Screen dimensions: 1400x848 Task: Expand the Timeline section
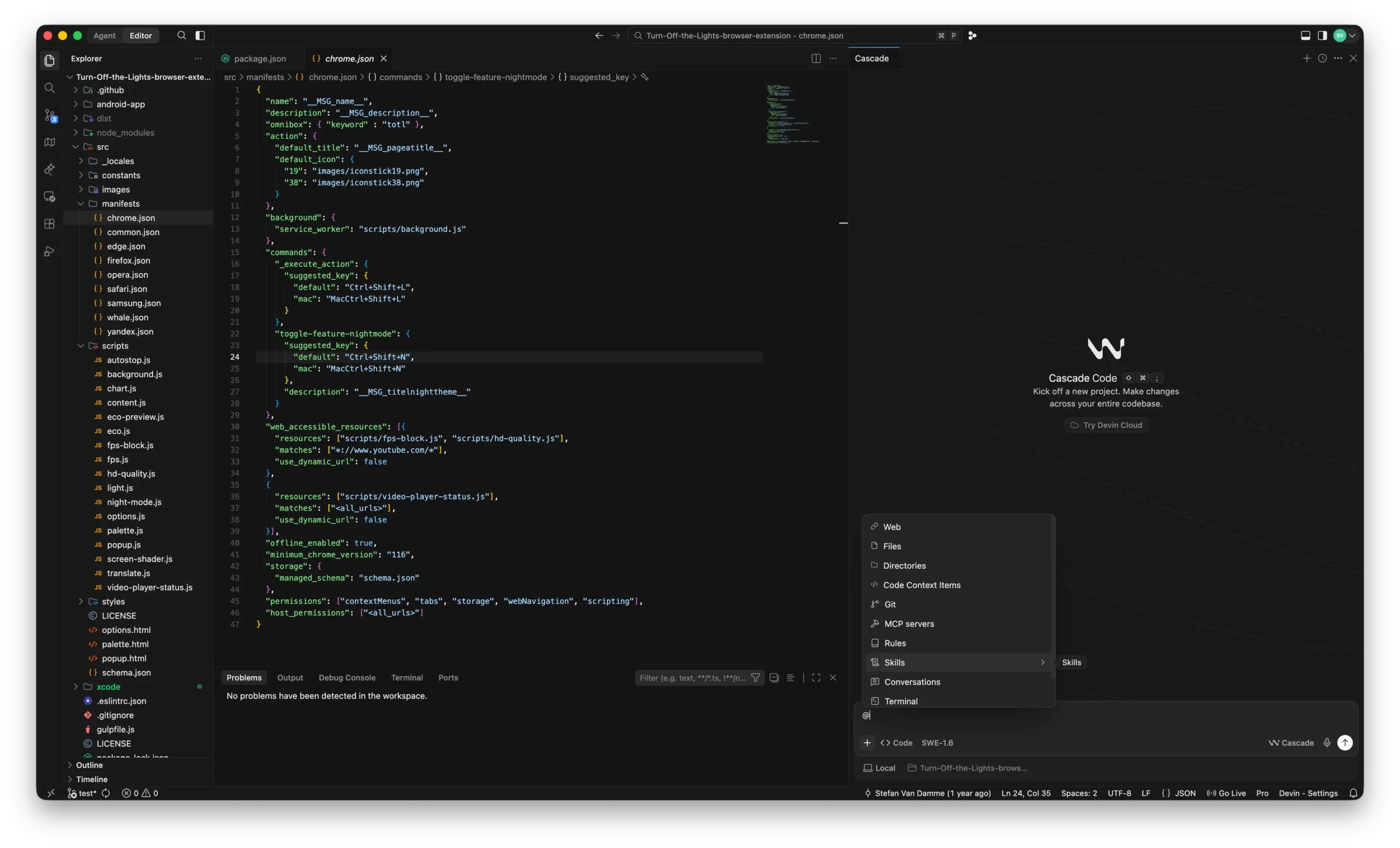pos(91,779)
